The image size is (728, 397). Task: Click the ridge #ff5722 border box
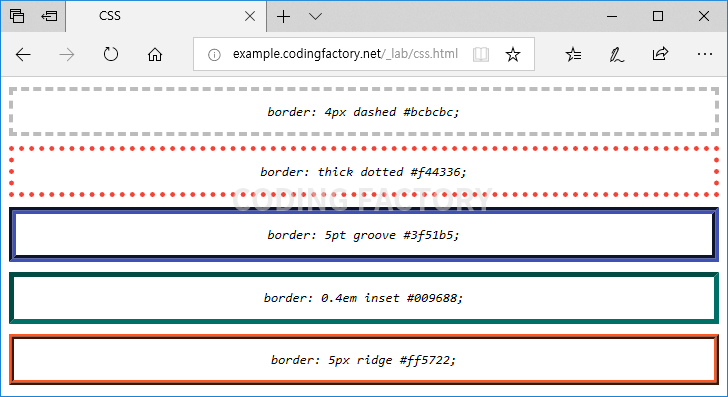pyautogui.click(x=364, y=359)
